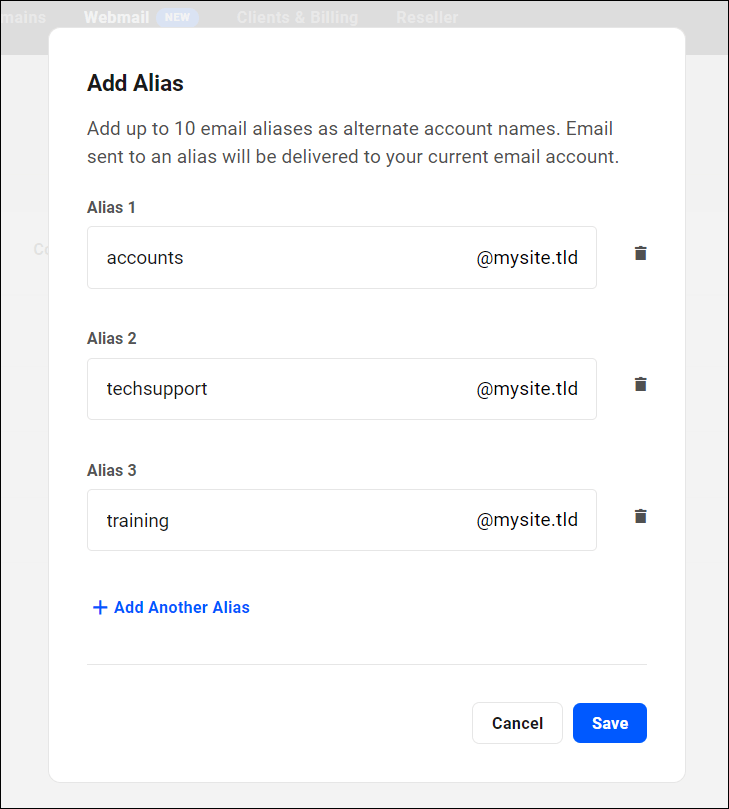Delete Alias 1 using its trash icon
Viewport: 729px width, 809px height.
(x=640, y=254)
